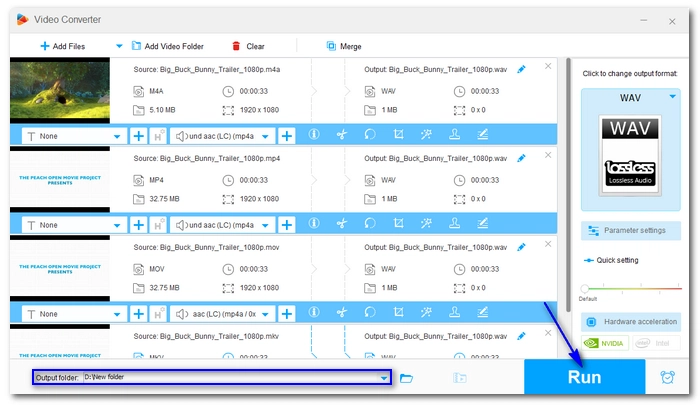
Task: Rotate the mp4 file
Action: [370, 223]
